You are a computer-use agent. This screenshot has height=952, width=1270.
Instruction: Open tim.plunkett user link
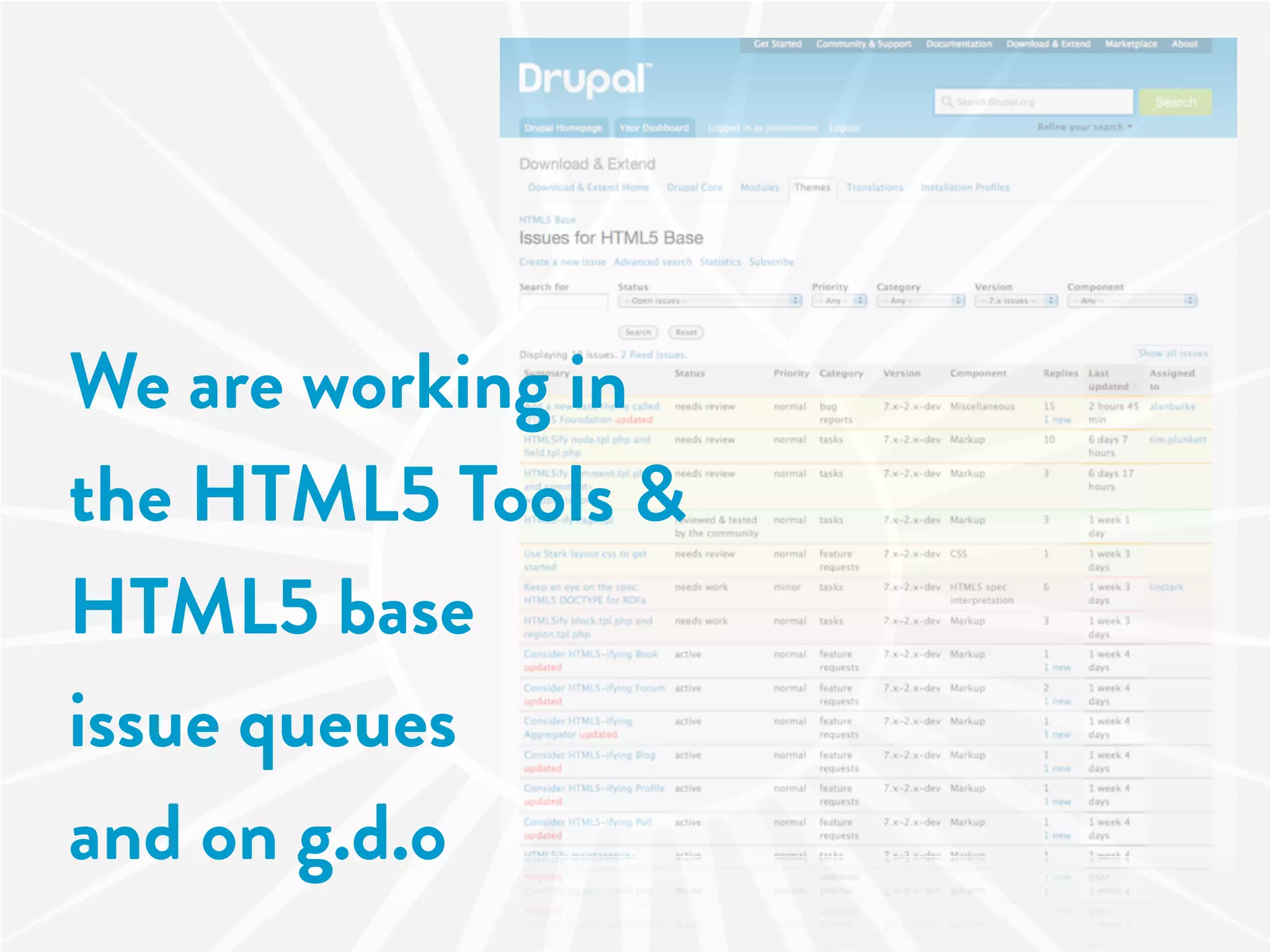coord(1178,440)
